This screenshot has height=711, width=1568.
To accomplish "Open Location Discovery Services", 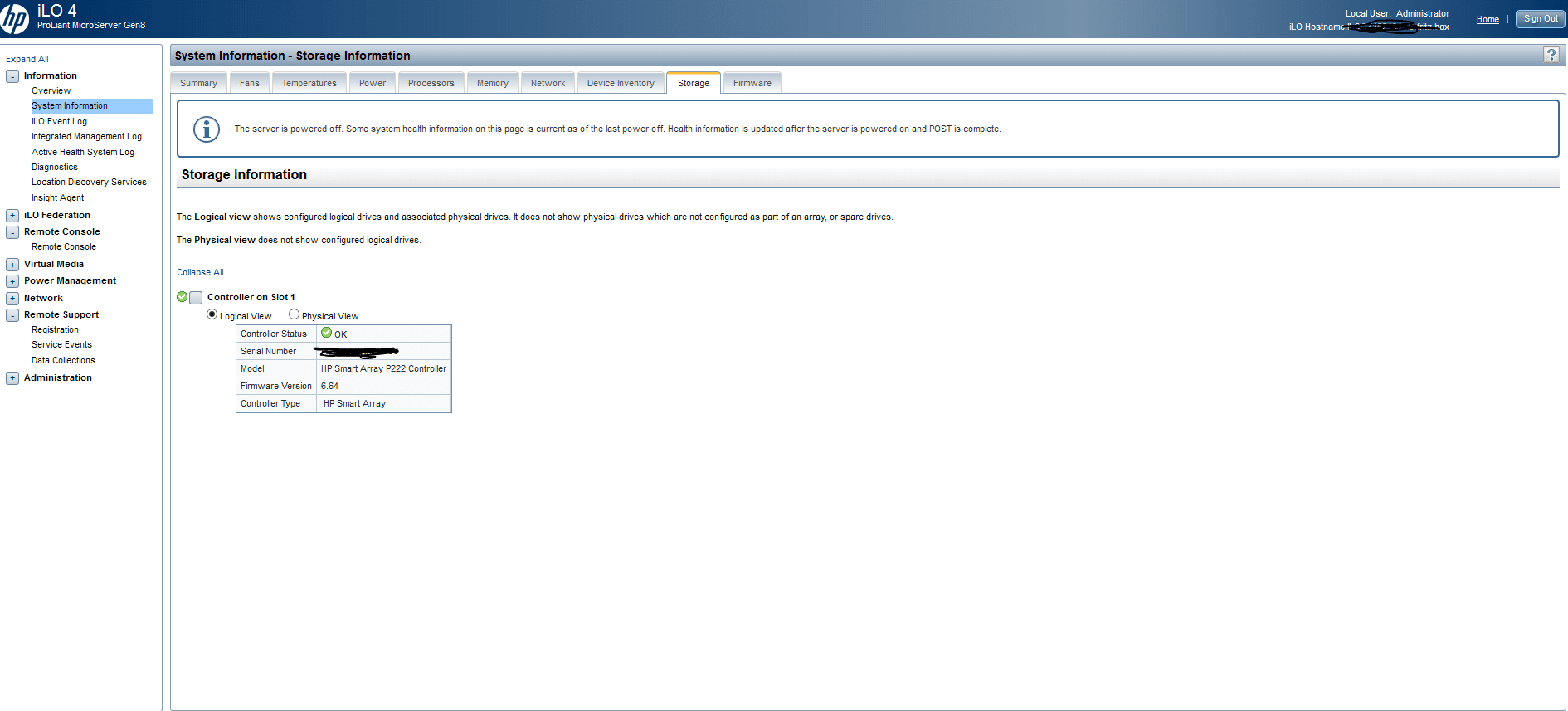I will [x=89, y=182].
